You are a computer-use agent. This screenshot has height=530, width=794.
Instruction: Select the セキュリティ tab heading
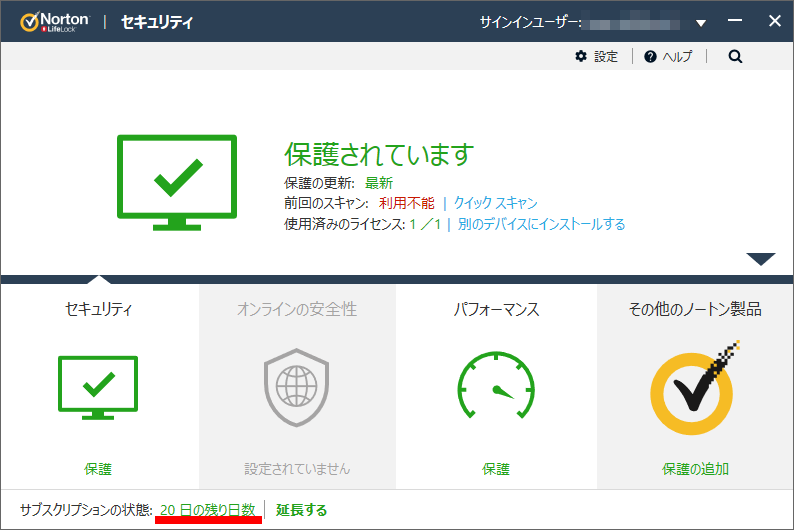[99, 309]
